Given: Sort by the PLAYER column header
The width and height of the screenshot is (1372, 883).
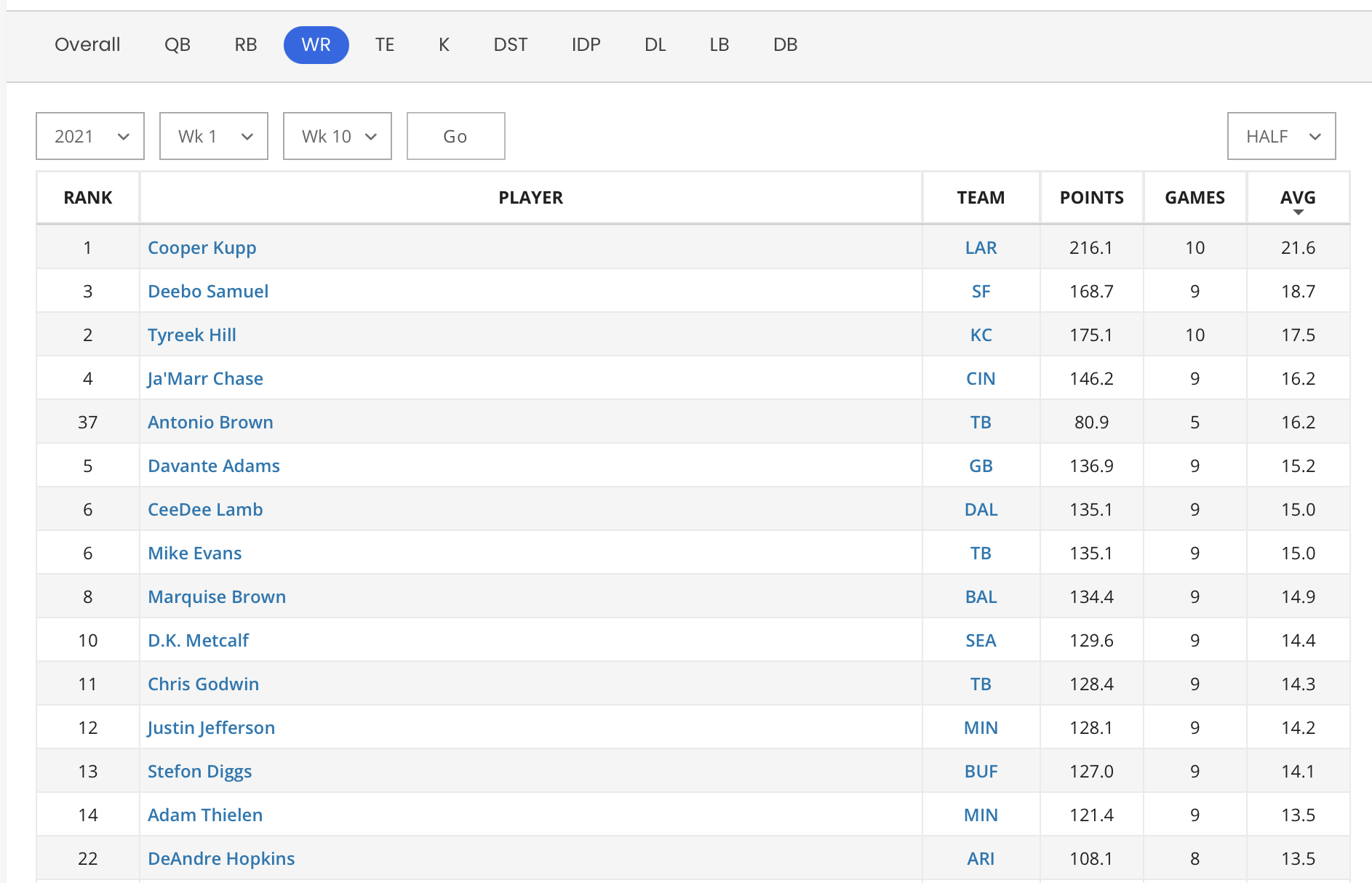Looking at the screenshot, I should click(x=531, y=198).
